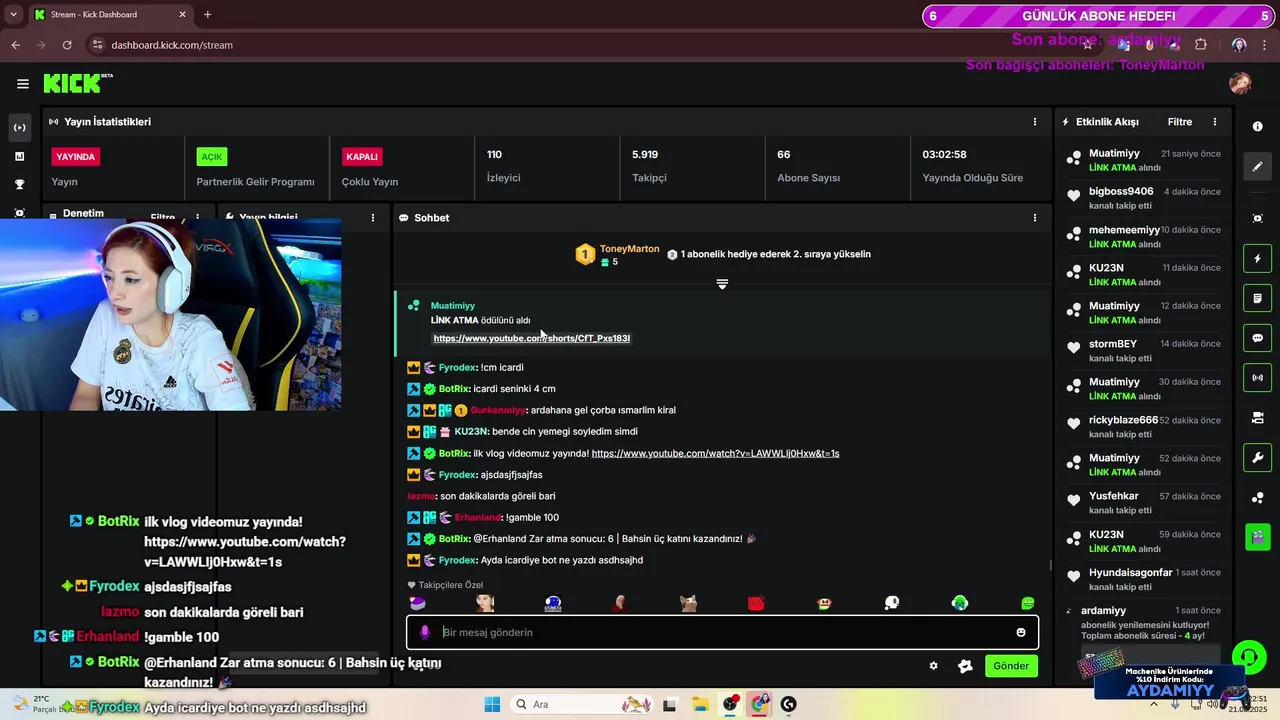Open Denetim panel three-dot menu

197,217
